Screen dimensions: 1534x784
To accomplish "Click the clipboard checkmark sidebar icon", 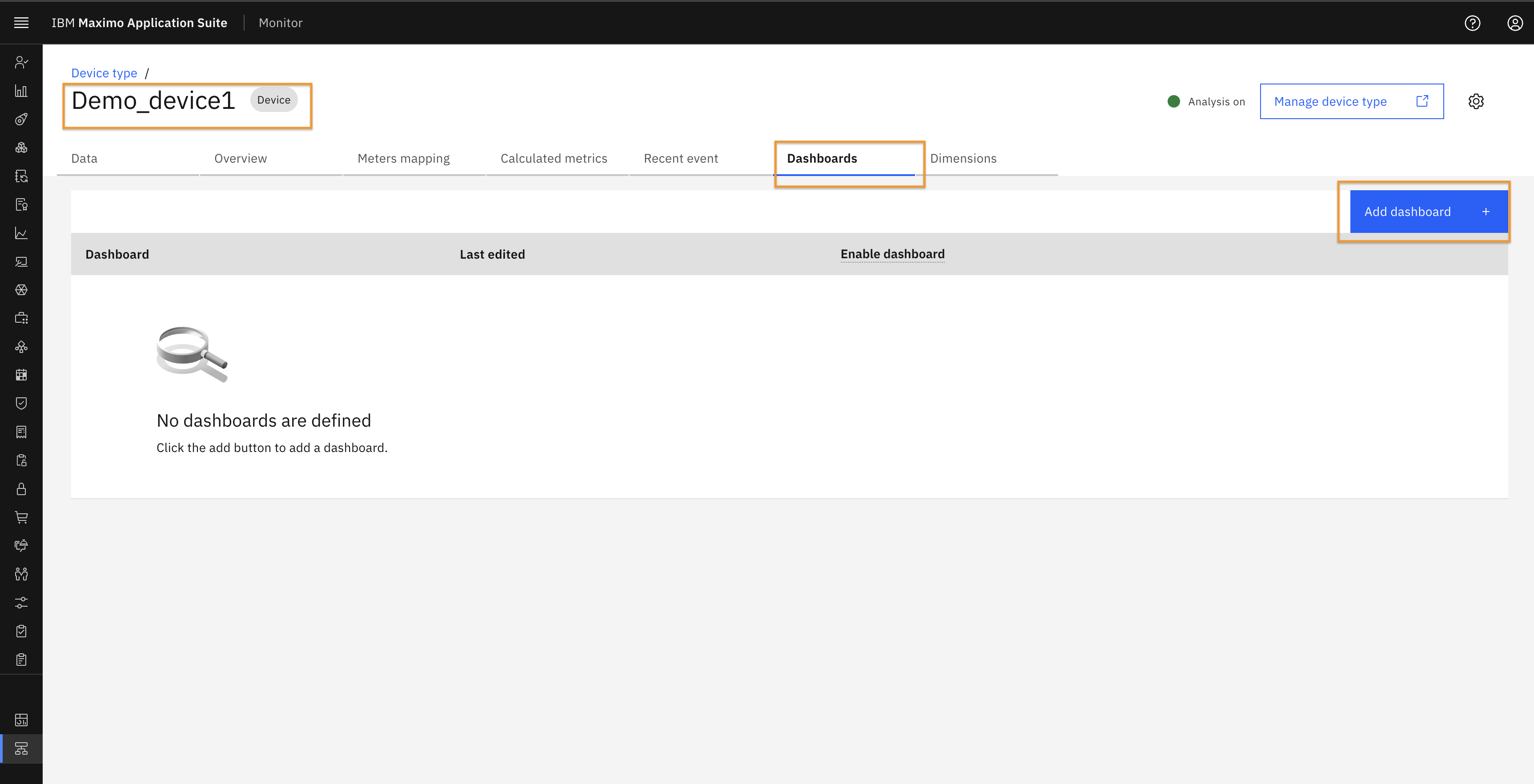I will [x=21, y=631].
